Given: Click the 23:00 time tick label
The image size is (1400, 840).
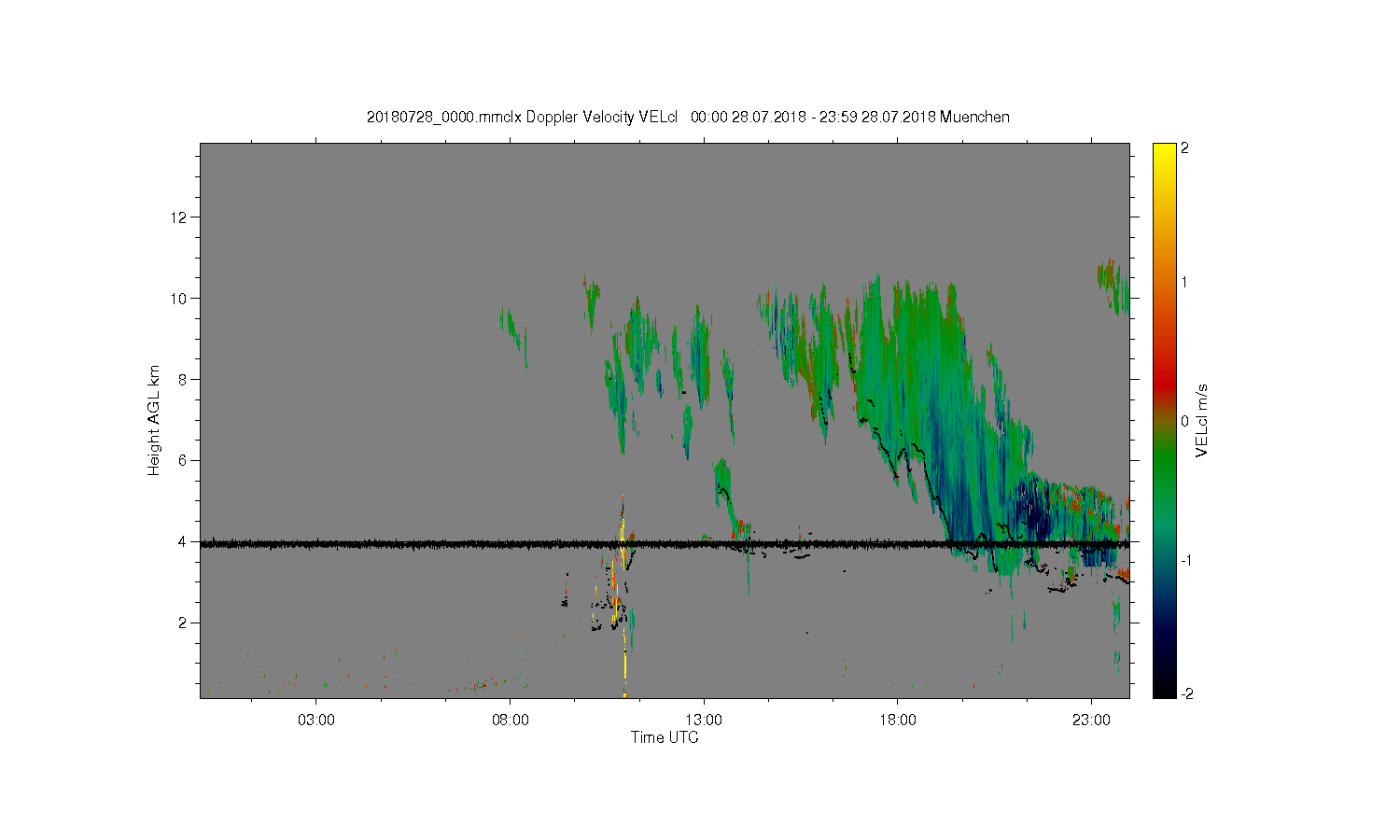Looking at the screenshot, I should click(1091, 720).
